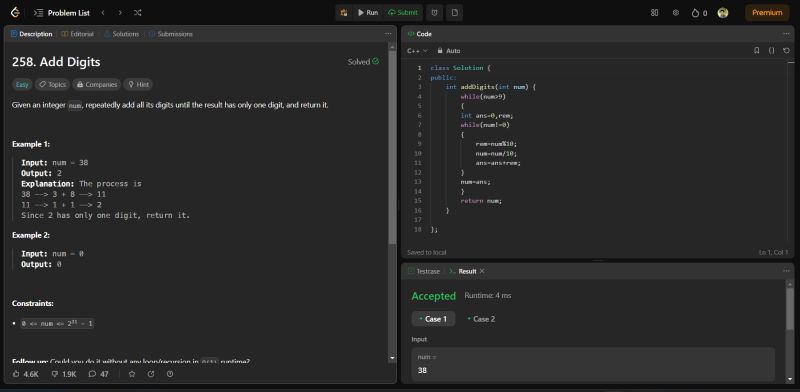Image resolution: width=800 pixels, height=392 pixels.
Task: Click code line 15 return num;
Action: 481,201
